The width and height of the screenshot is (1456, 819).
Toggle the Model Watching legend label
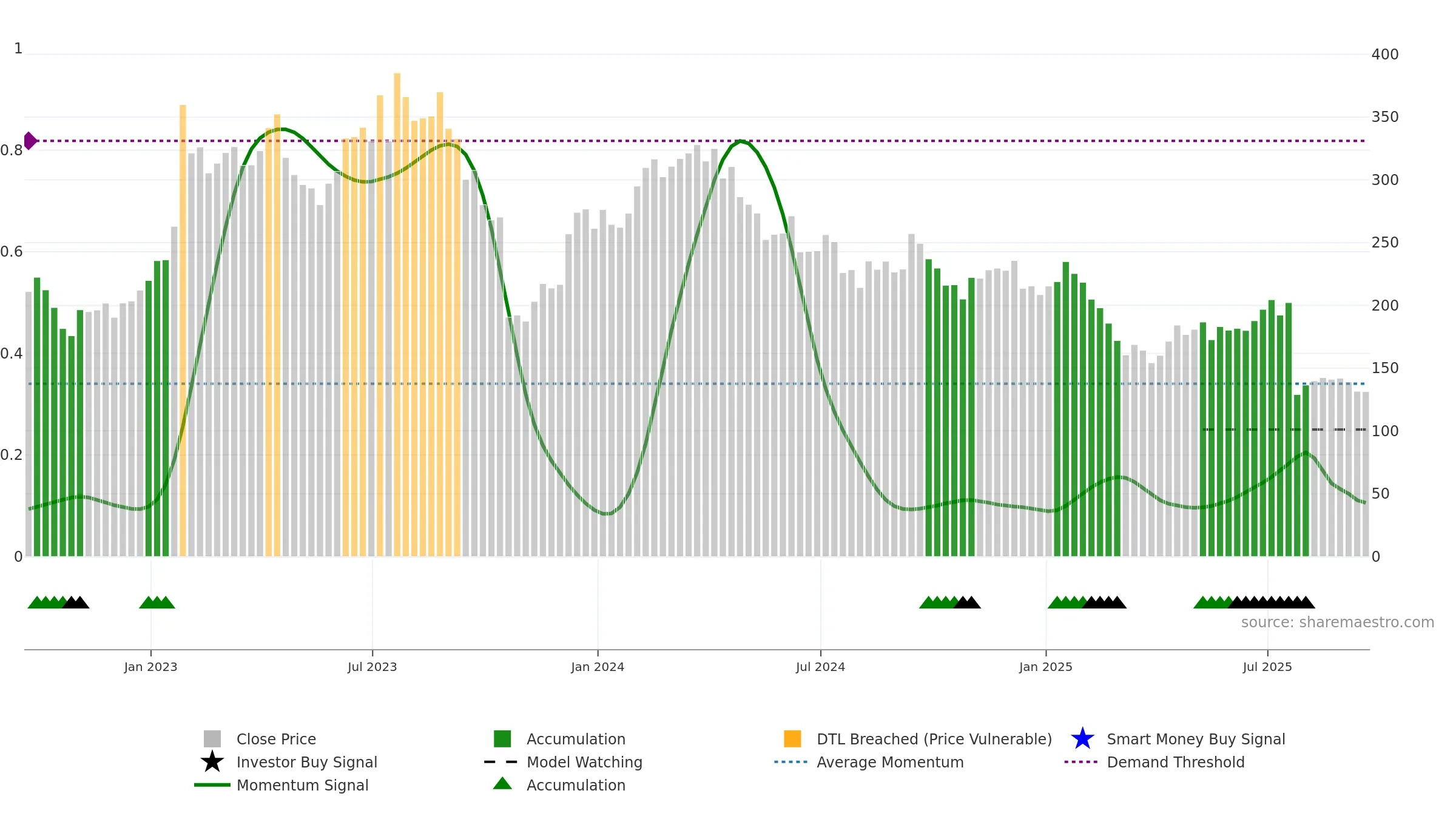pyautogui.click(x=584, y=762)
